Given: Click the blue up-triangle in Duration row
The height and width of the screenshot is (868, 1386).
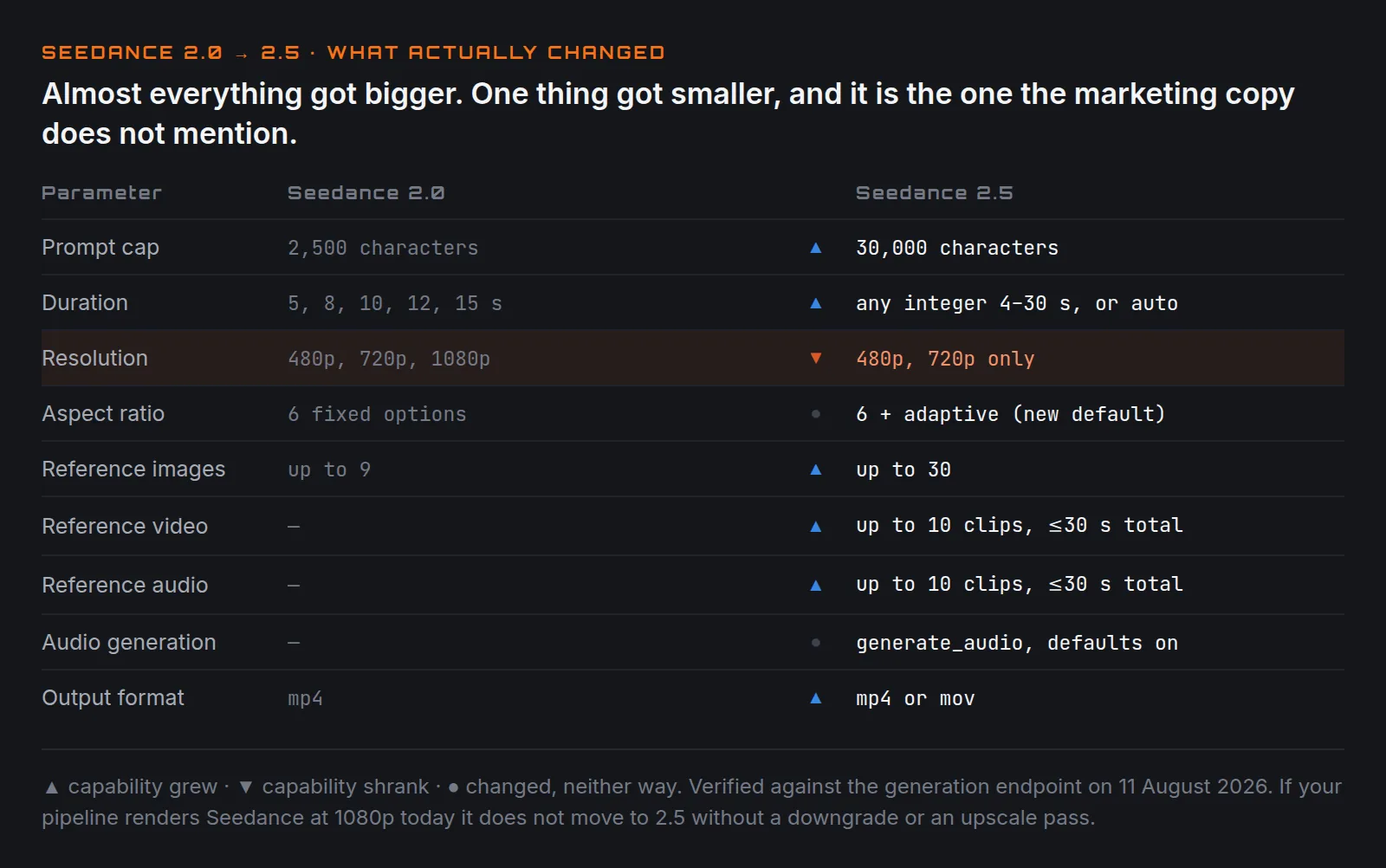Looking at the screenshot, I should click(815, 303).
